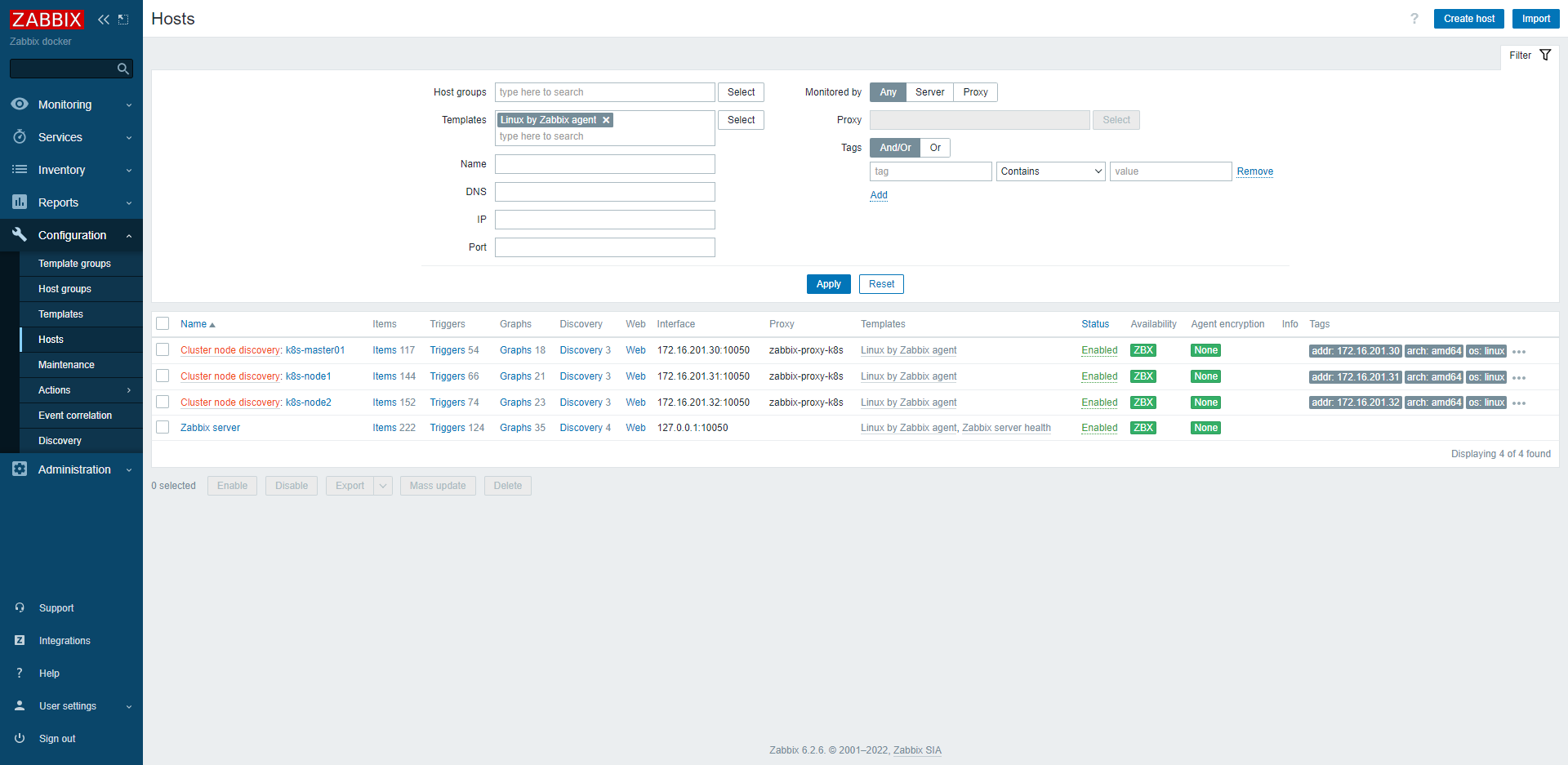
Task: Expand the Services menu
Action: click(129, 138)
